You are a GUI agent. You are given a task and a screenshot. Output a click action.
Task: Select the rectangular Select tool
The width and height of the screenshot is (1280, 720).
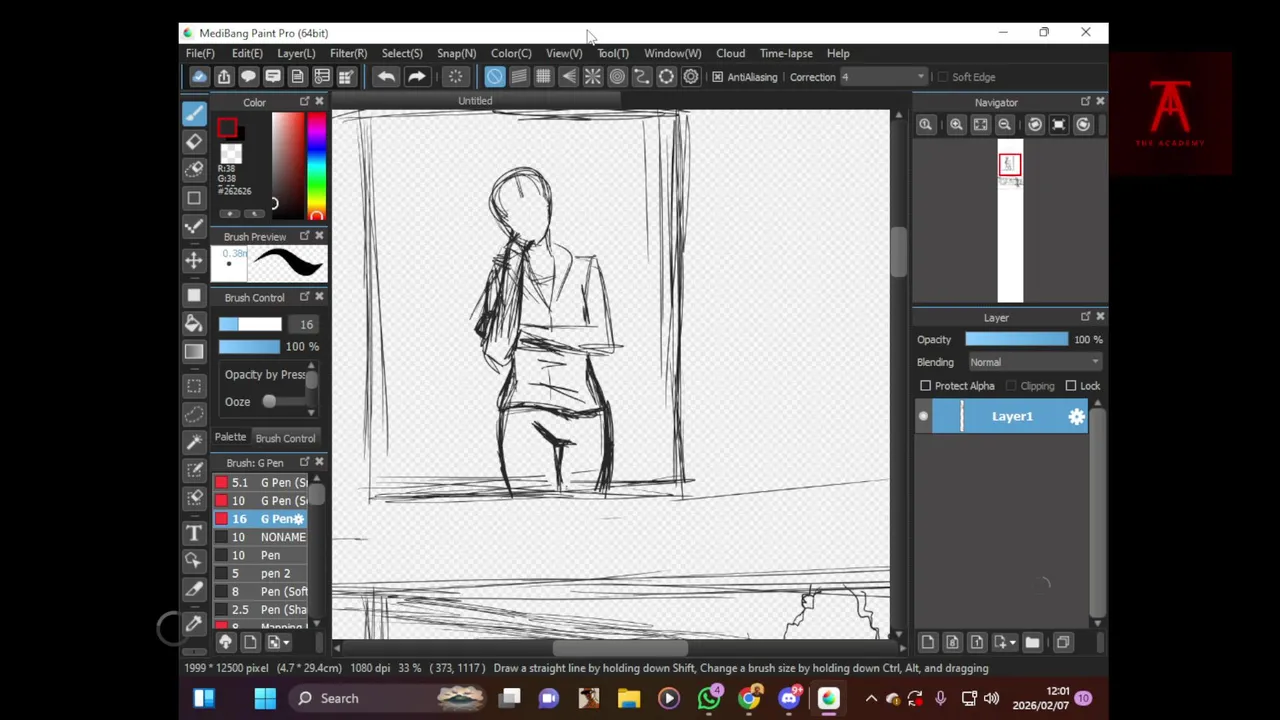(x=194, y=385)
